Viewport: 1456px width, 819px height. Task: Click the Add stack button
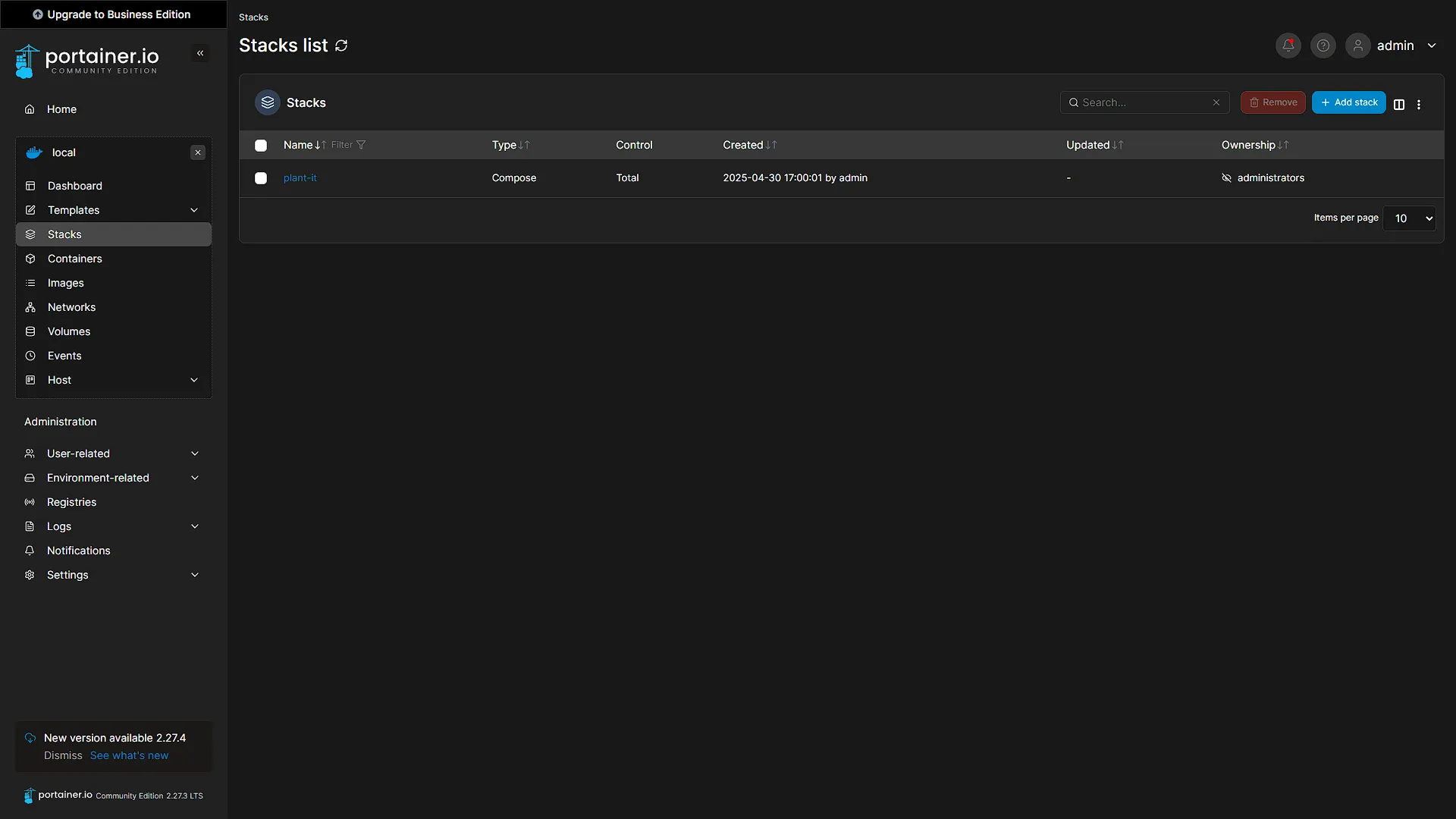[1348, 102]
